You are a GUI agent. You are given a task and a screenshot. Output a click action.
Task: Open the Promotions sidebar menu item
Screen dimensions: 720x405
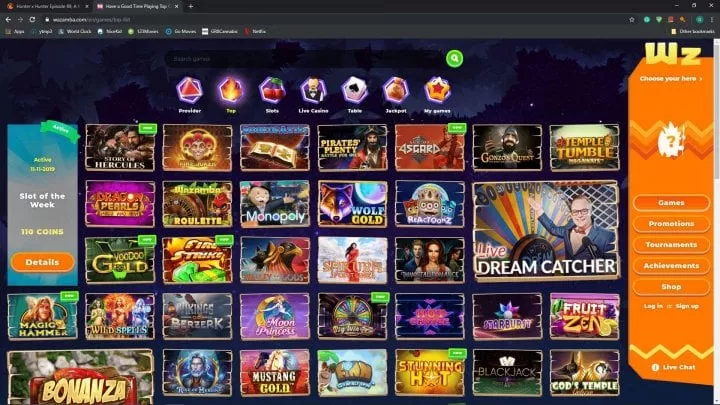671,224
